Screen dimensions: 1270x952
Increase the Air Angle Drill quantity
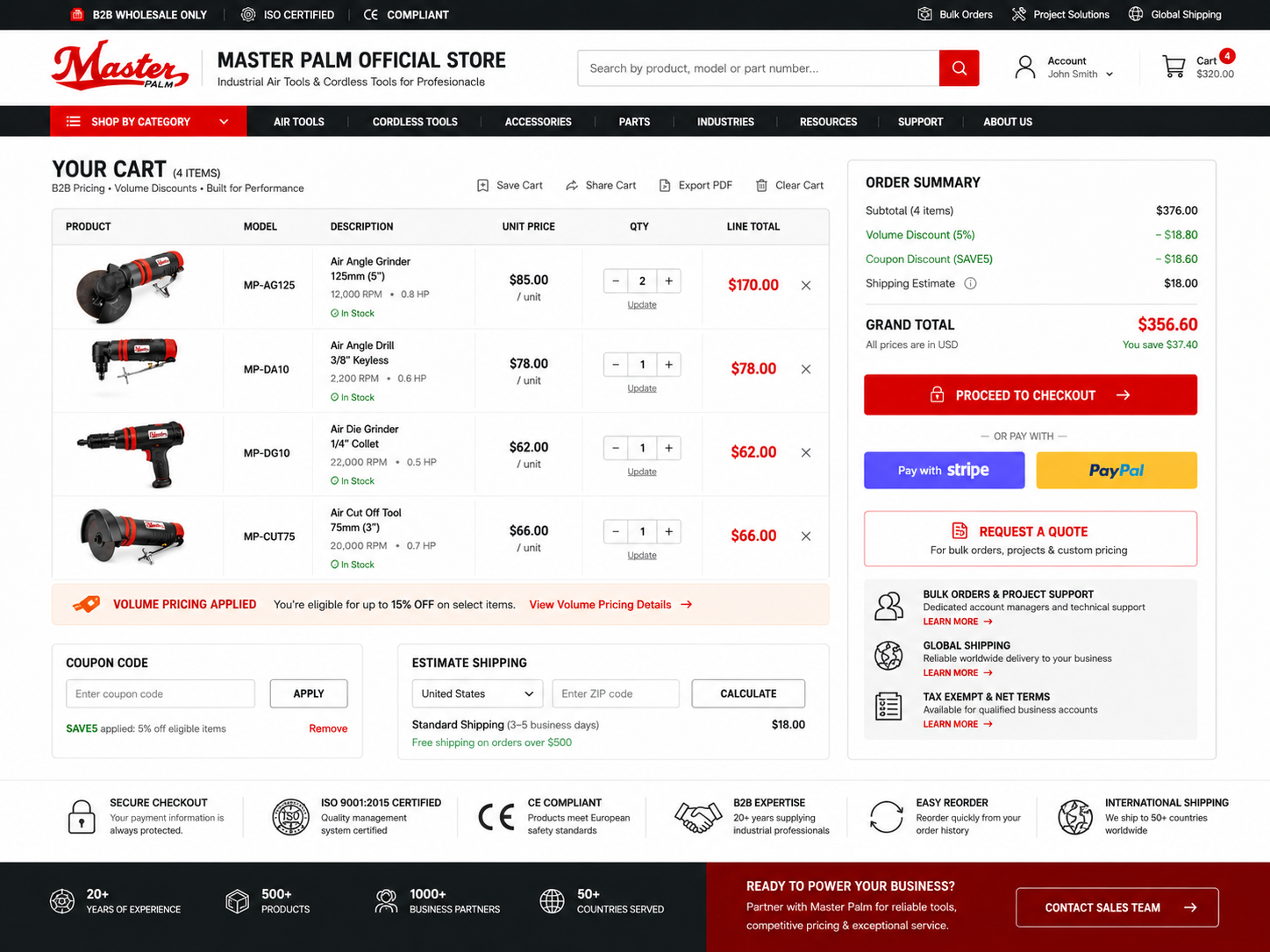pyautogui.click(x=668, y=365)
